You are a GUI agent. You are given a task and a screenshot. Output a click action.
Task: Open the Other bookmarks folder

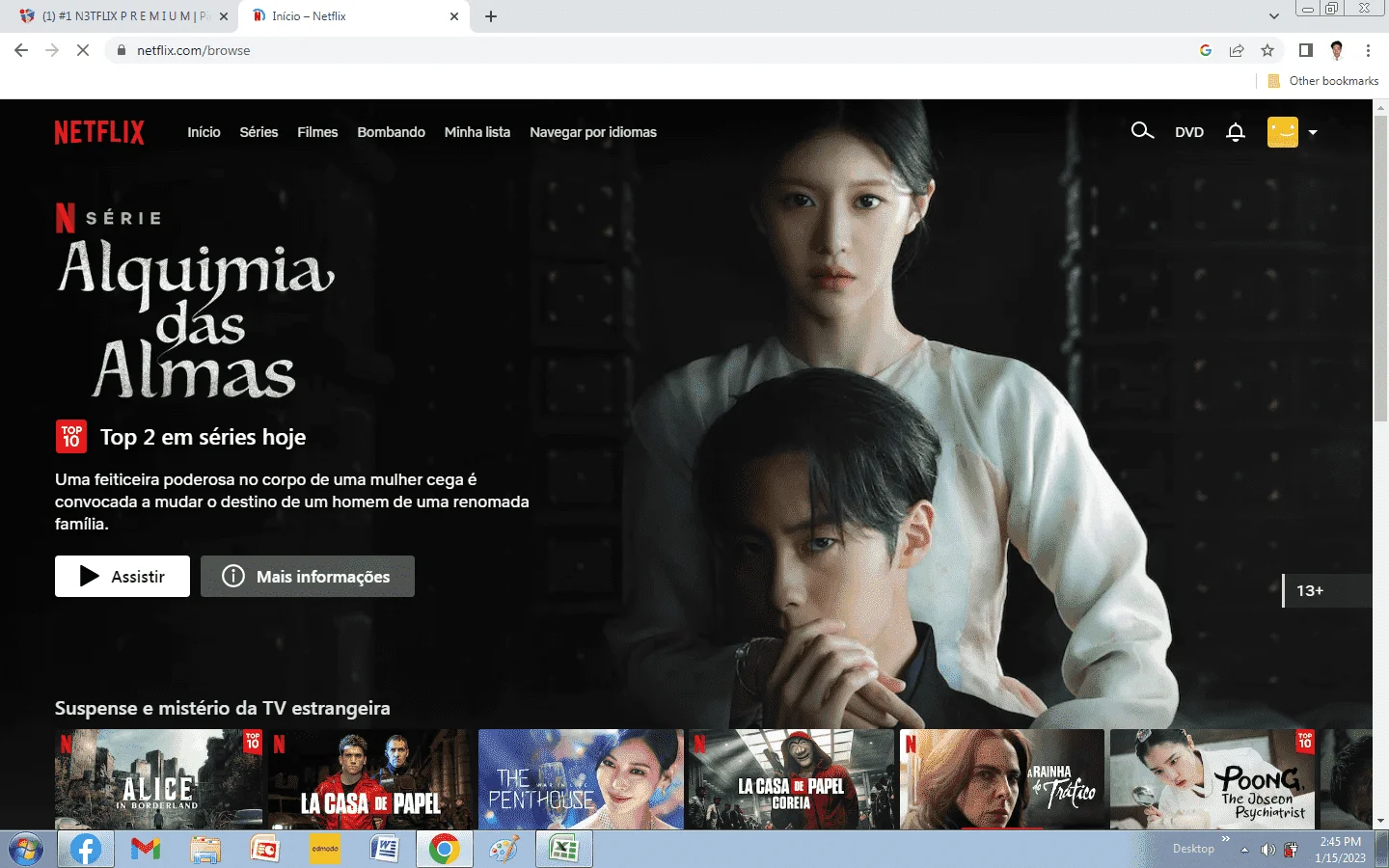pos(1323,81)
